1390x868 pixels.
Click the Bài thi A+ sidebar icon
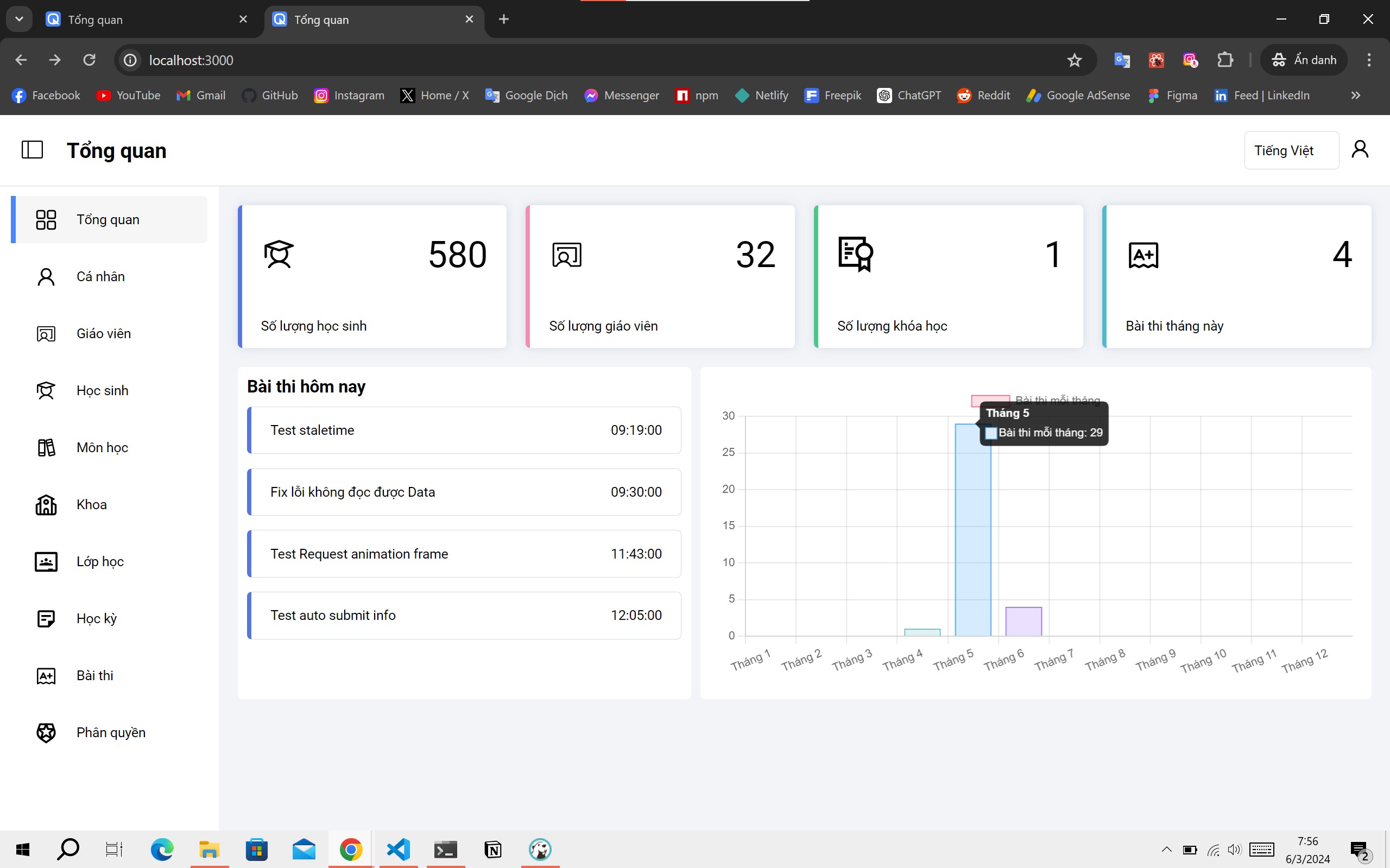[46, 676]
